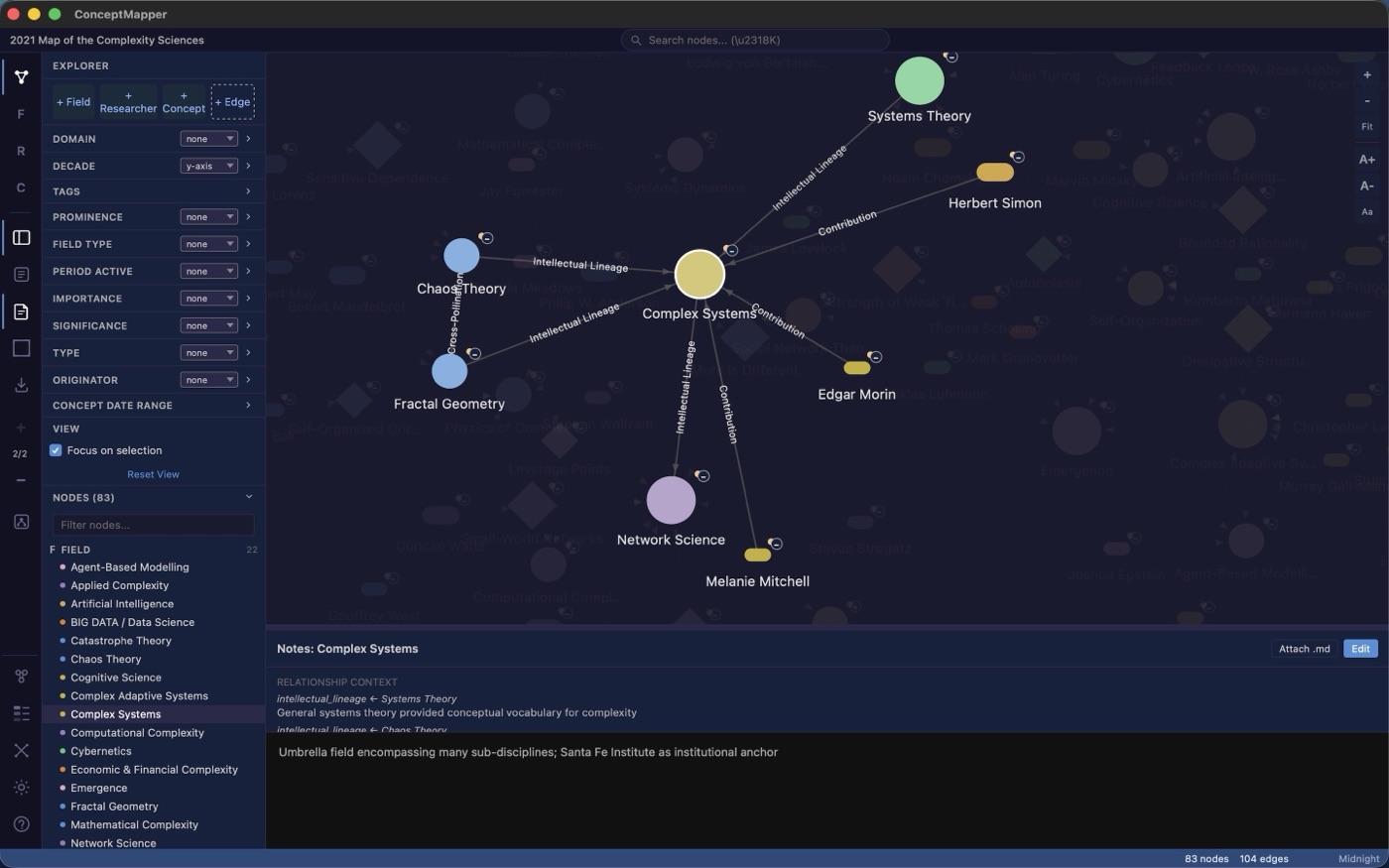Open the PERIOD ACTIVE dropdown
The height and width of the screenshot is (868, 1389).
[x=209, y=271]
